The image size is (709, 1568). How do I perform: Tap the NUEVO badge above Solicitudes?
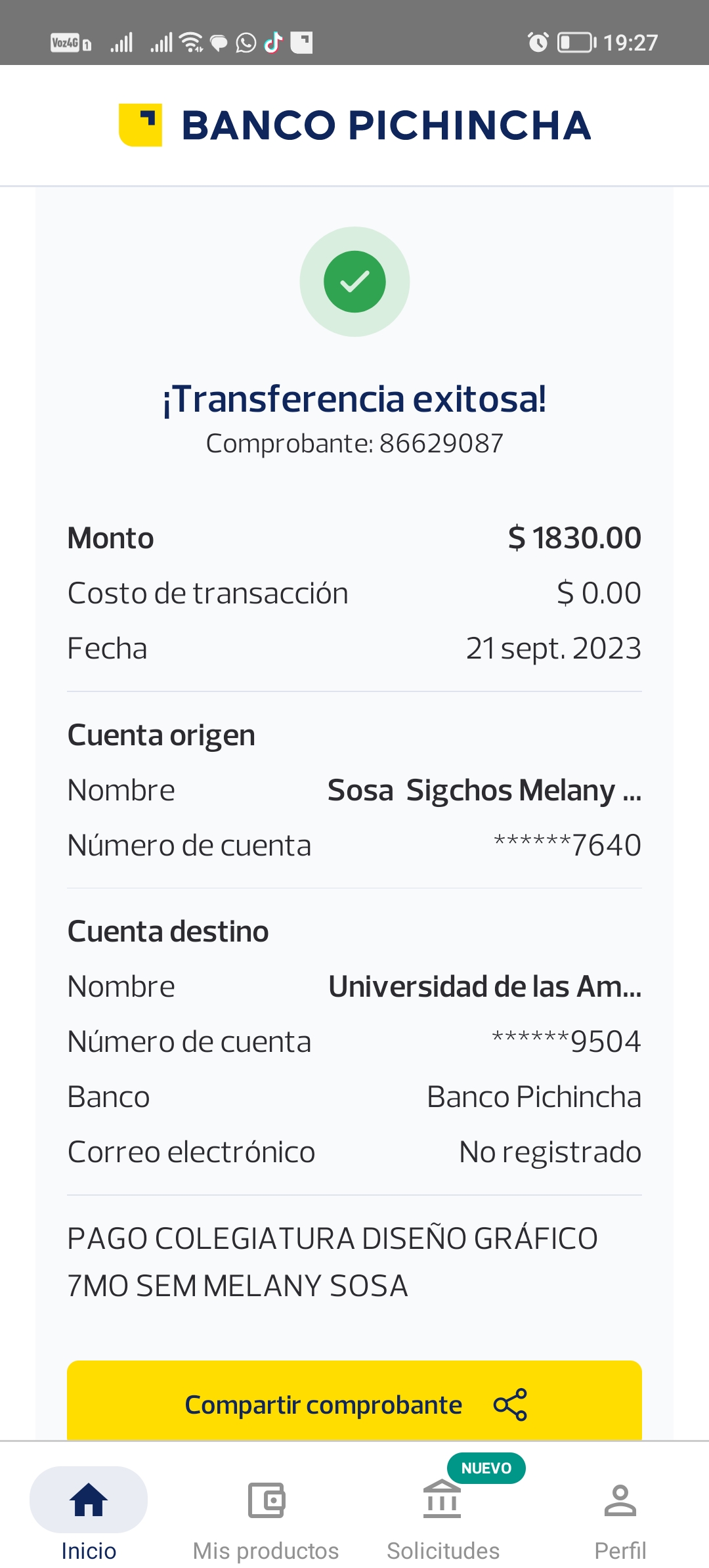click(x=486, y=1468)
